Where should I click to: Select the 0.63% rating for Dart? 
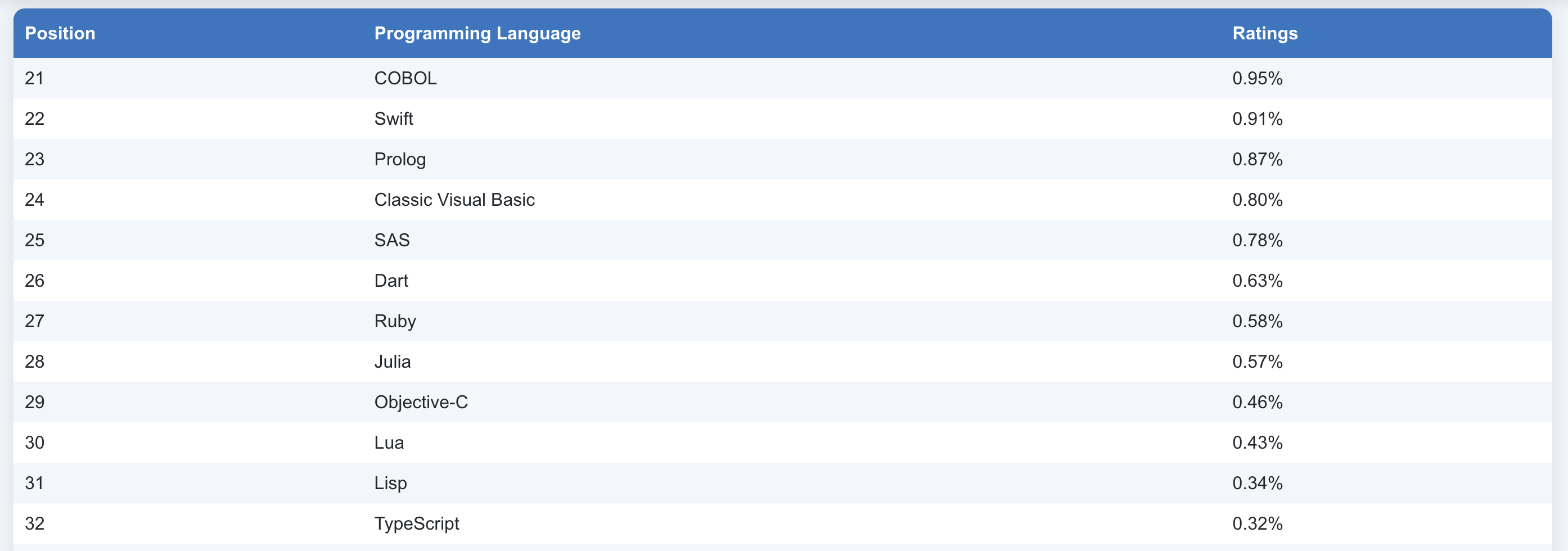click(1257, 281)
